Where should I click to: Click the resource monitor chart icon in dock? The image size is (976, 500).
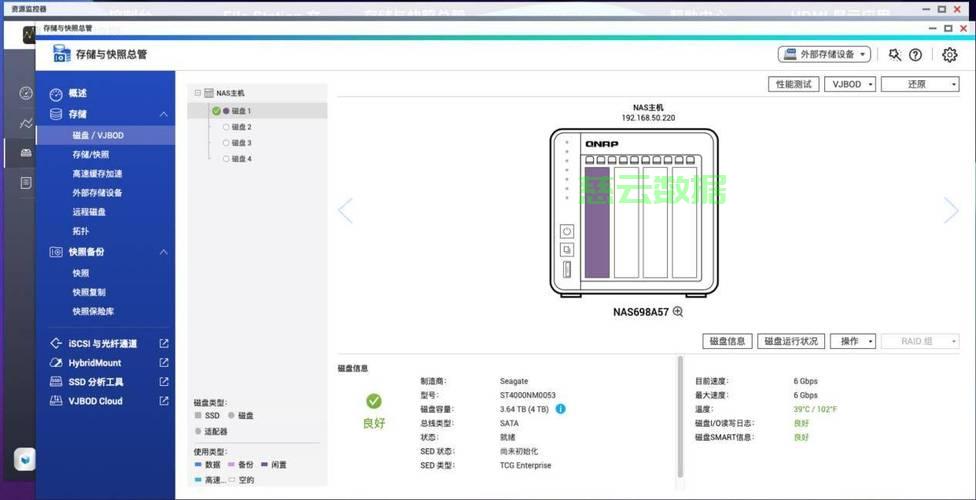pos(26,123)
